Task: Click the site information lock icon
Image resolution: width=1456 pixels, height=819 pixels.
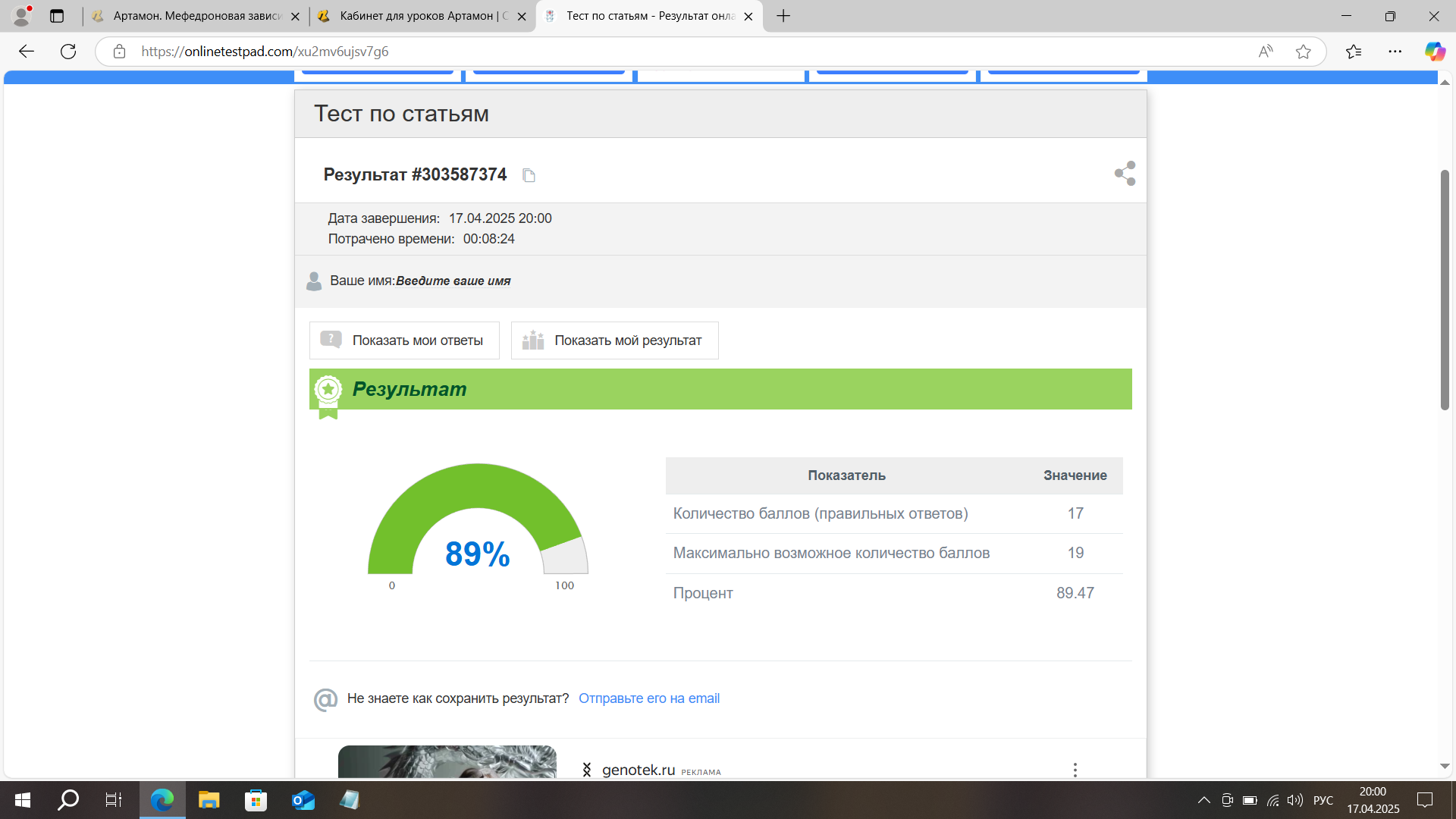Action: click(119, 52)
